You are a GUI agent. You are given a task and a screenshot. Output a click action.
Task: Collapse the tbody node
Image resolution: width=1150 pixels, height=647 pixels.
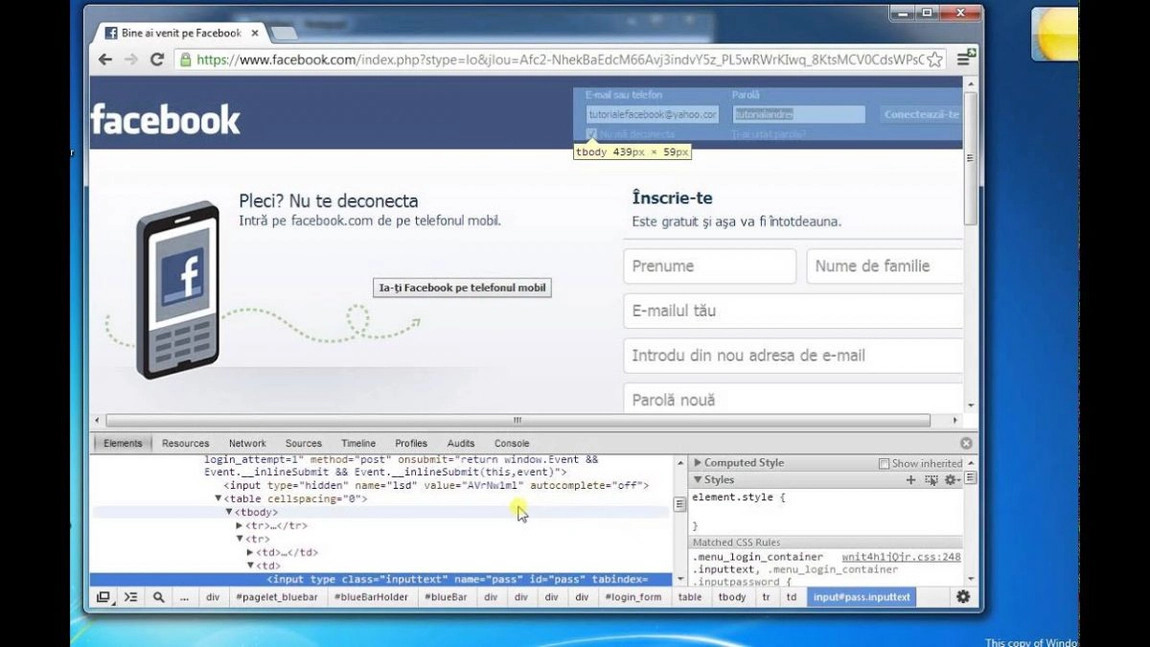[x=229, y=512]
